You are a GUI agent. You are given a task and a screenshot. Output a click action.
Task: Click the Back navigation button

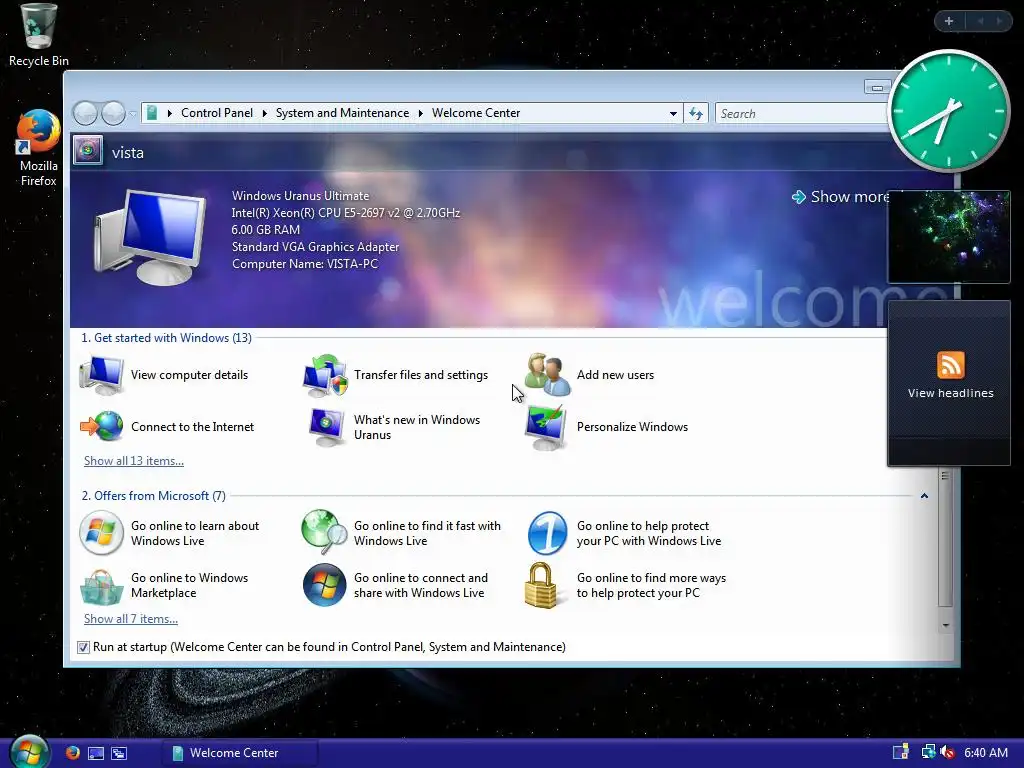pos(86,114)
